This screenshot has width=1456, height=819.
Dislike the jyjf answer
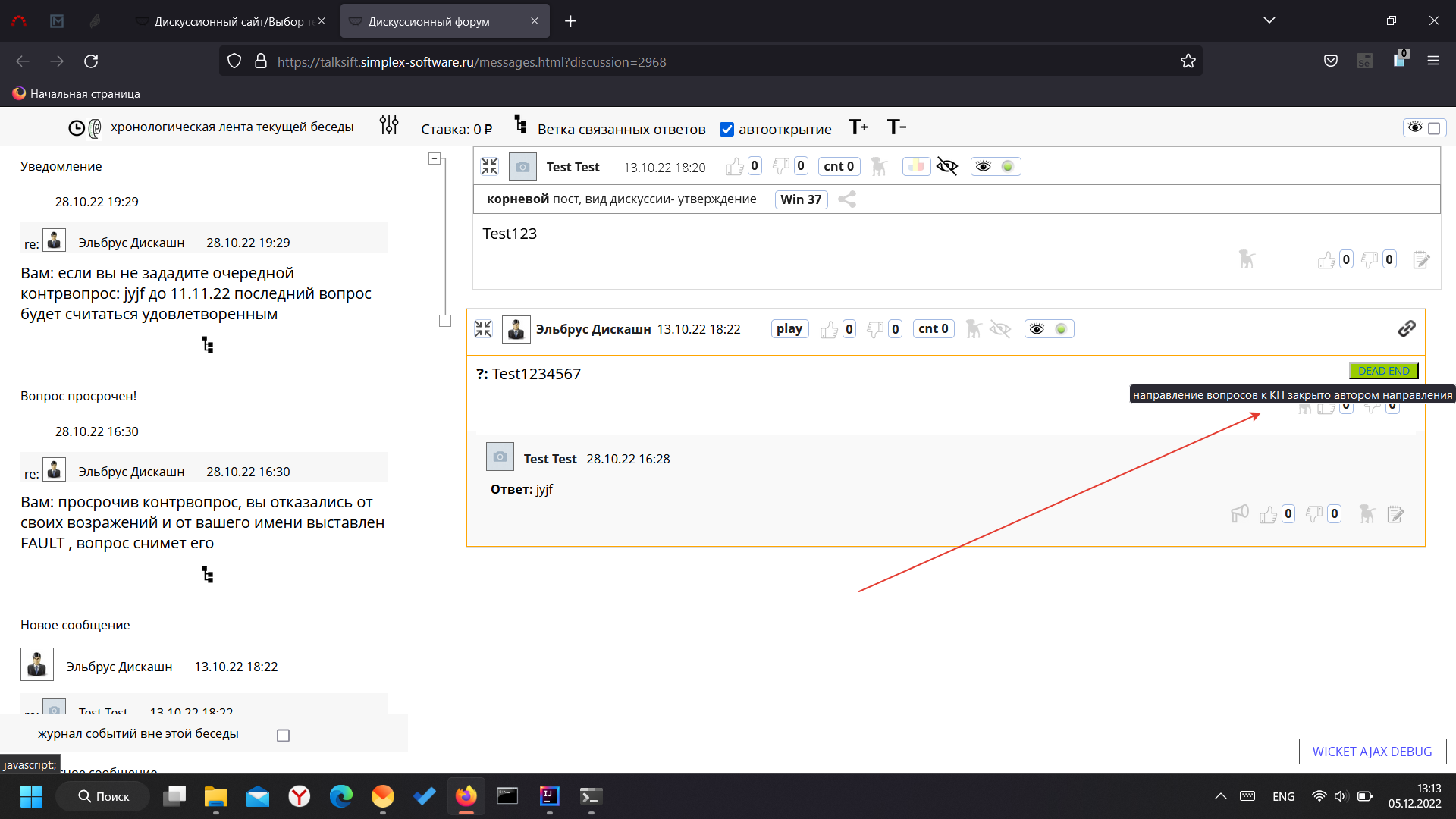pos(1314,515)
